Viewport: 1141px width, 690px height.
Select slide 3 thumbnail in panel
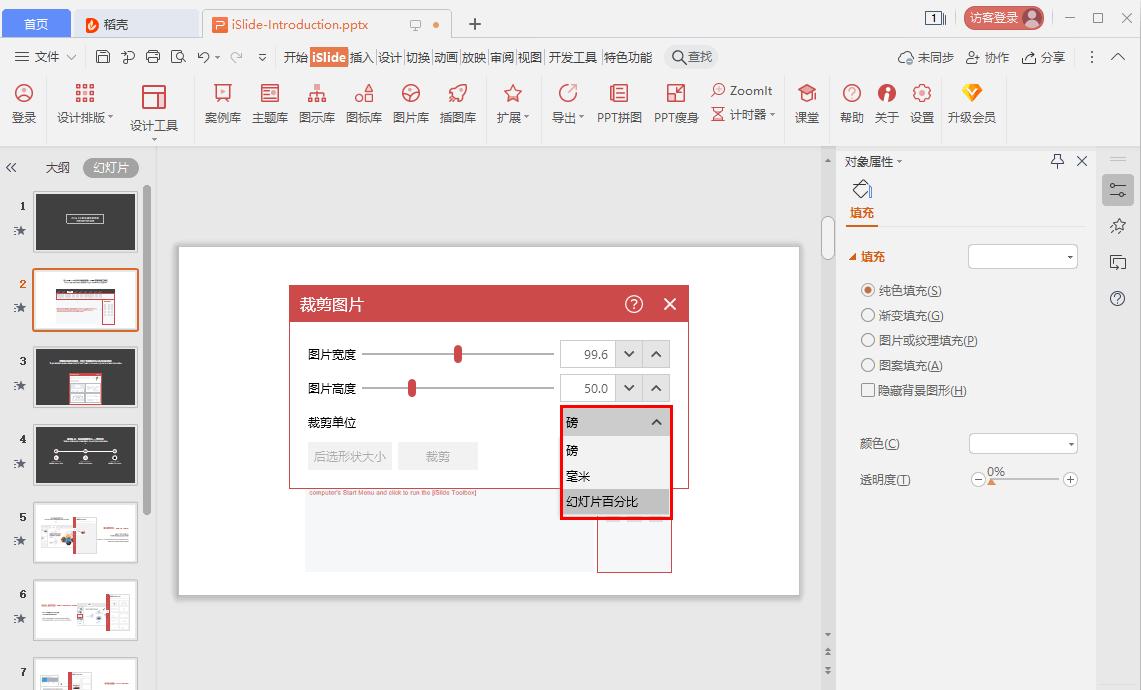[x=85, y=377]
